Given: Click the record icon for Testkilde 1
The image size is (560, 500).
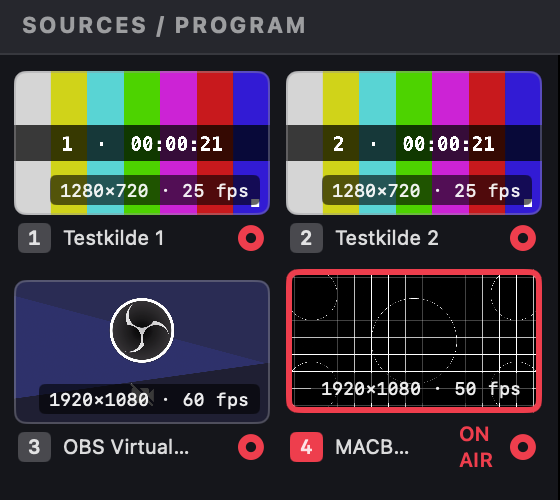Looking at the screenshot, I should (251, 238).
